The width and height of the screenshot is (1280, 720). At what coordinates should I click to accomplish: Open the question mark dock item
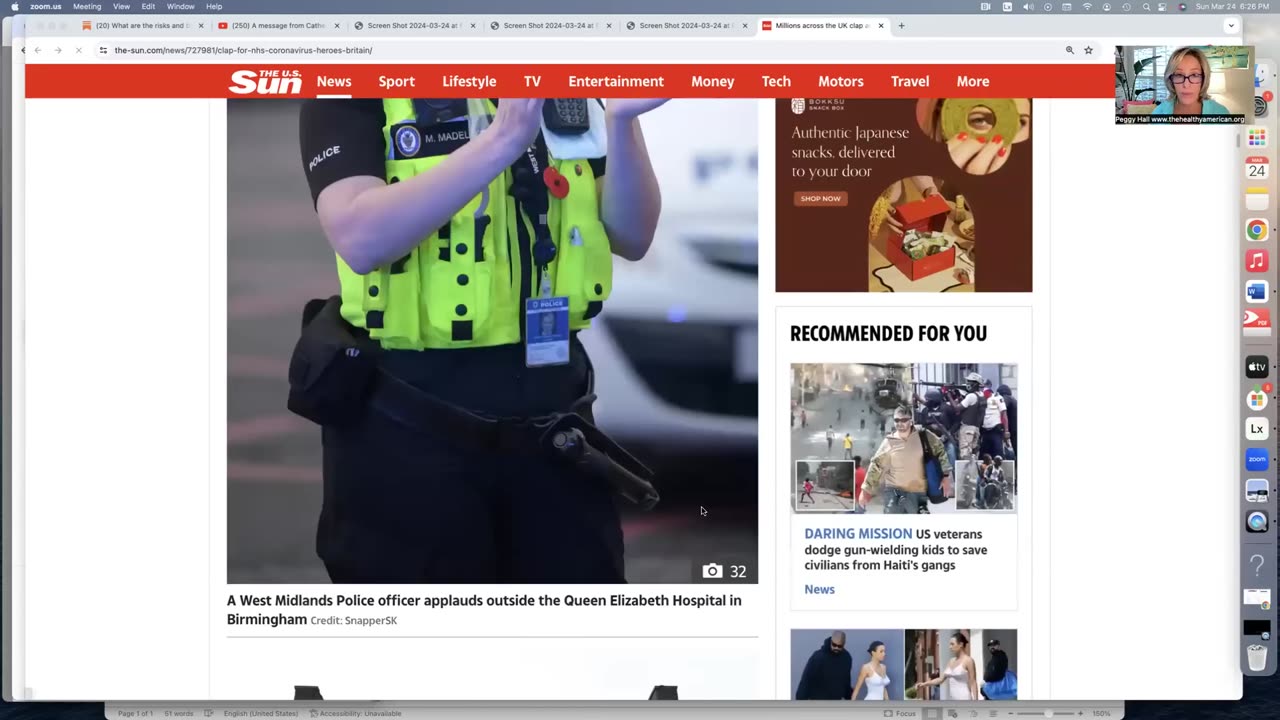tap(1257, 566)
